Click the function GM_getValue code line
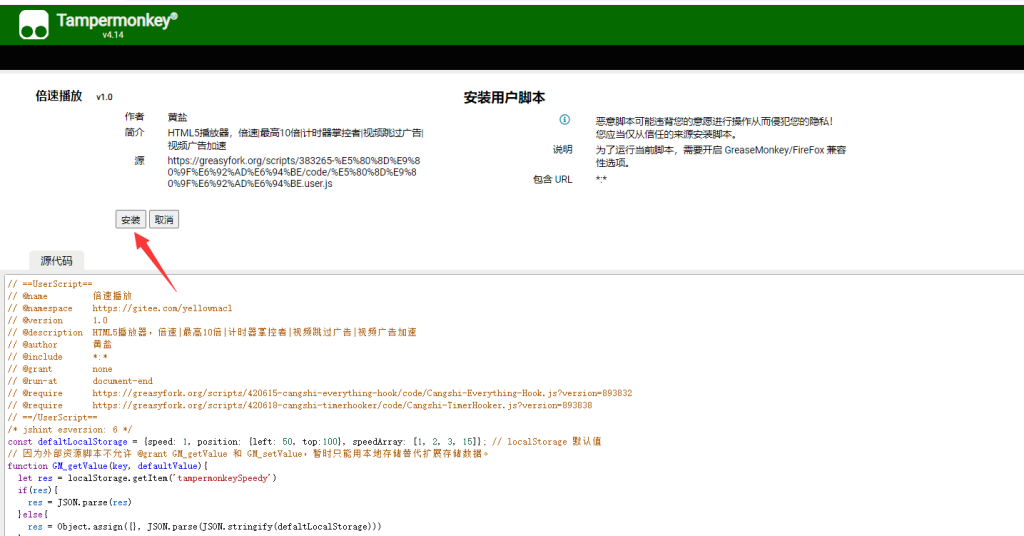Image resolution: width=1024 pixels, height=536 pixels. [x=108, y=466]
